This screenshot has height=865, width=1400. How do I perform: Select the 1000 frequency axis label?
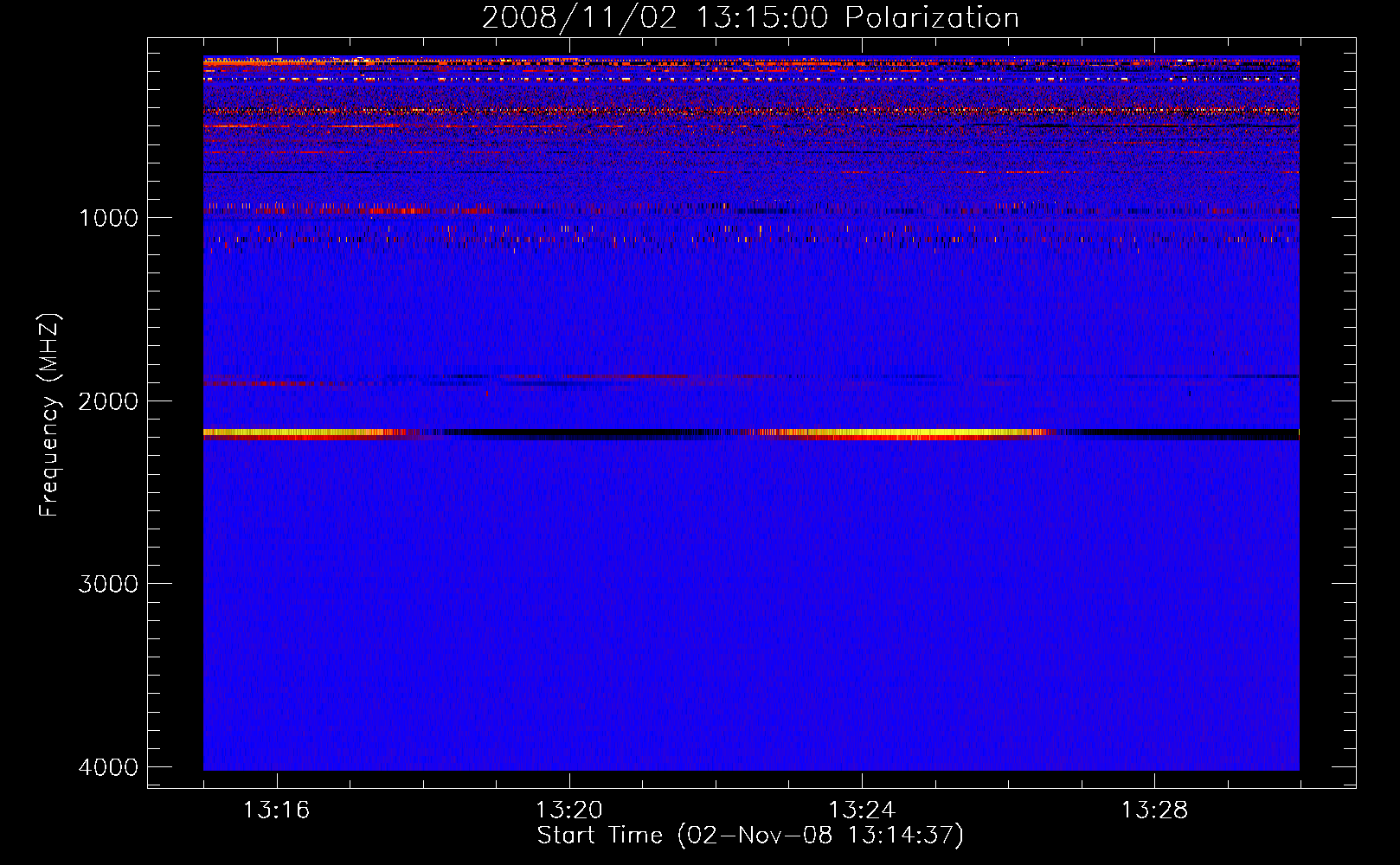[x=108, y=218]
